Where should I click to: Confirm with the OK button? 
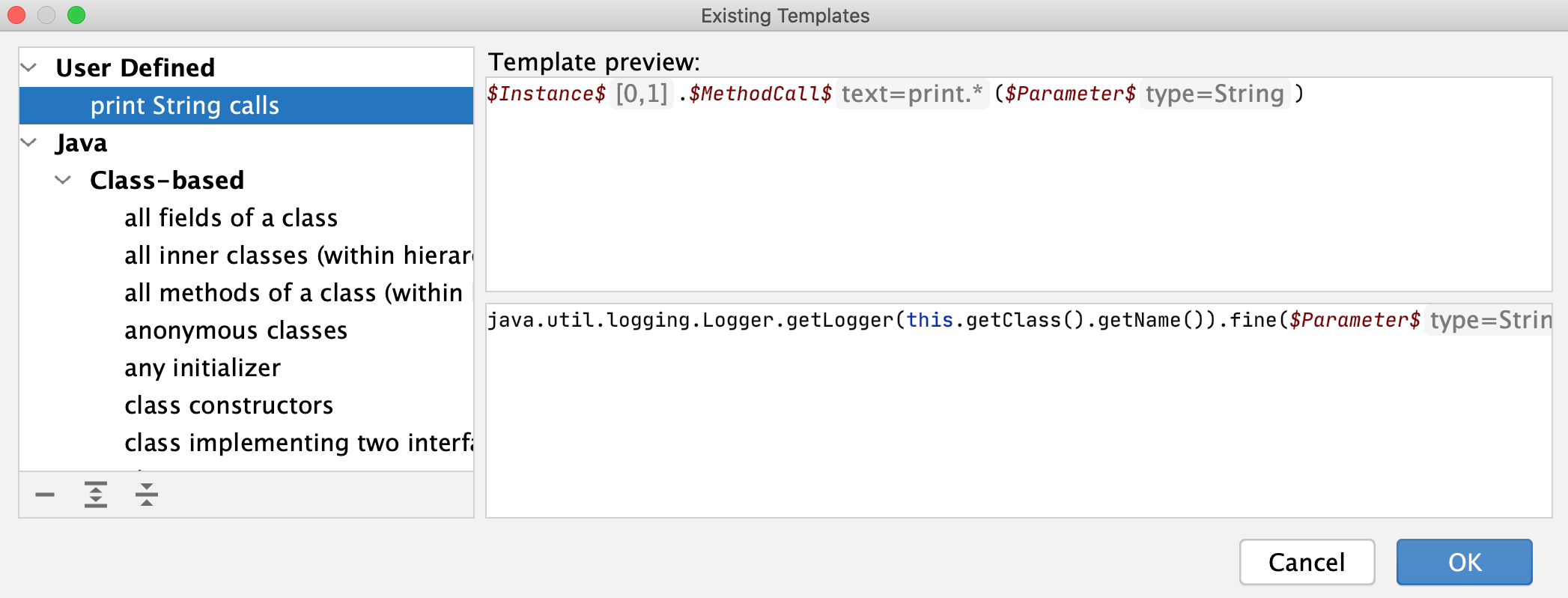pos(1464,562)
